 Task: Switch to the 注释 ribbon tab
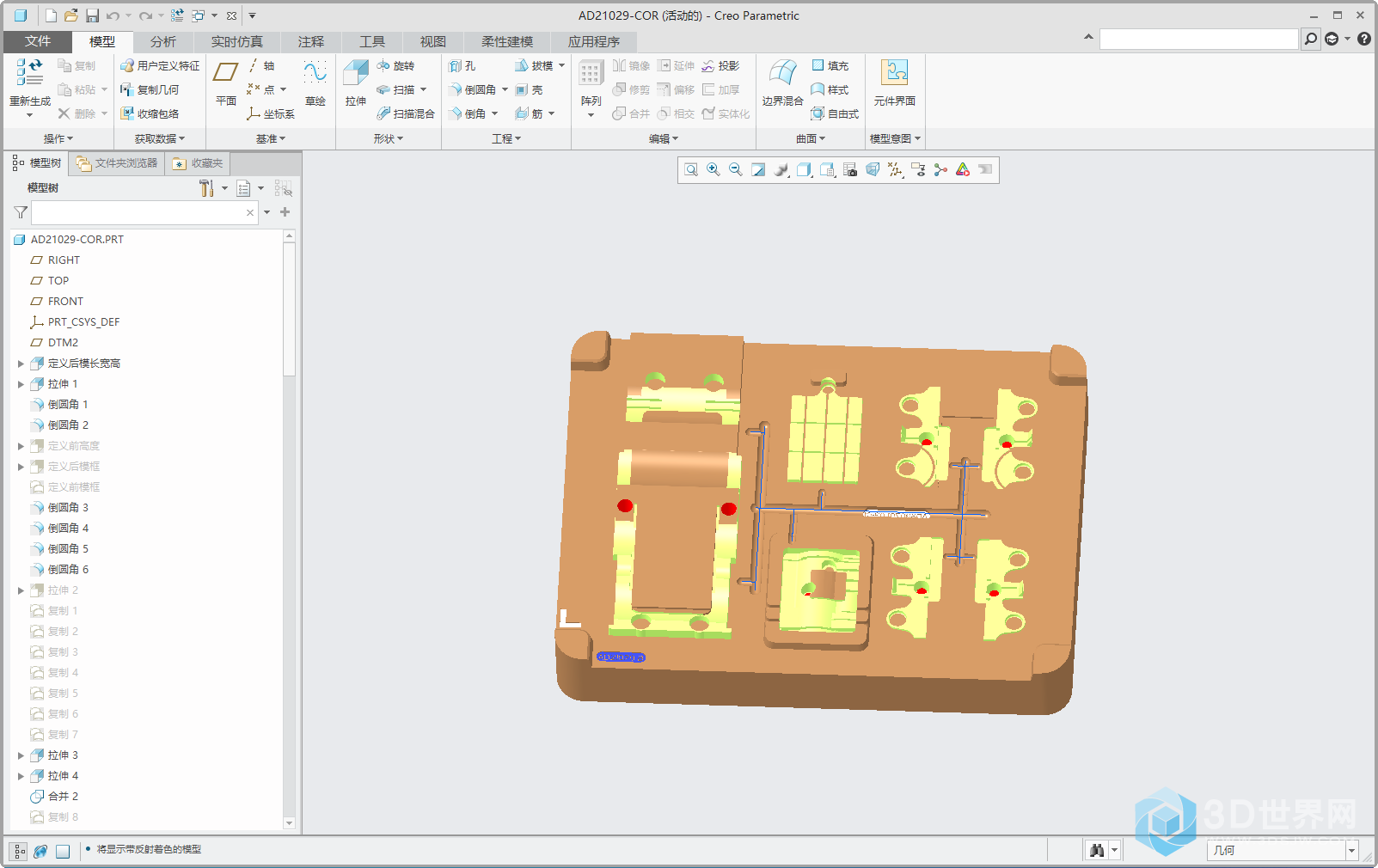click(311, 41)
